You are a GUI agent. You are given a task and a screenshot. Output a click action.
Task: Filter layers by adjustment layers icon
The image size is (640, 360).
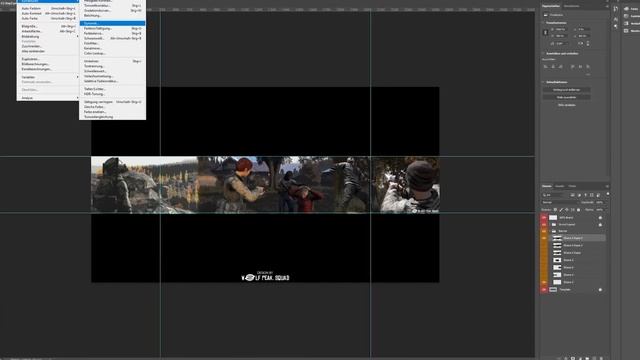[579, 195]
